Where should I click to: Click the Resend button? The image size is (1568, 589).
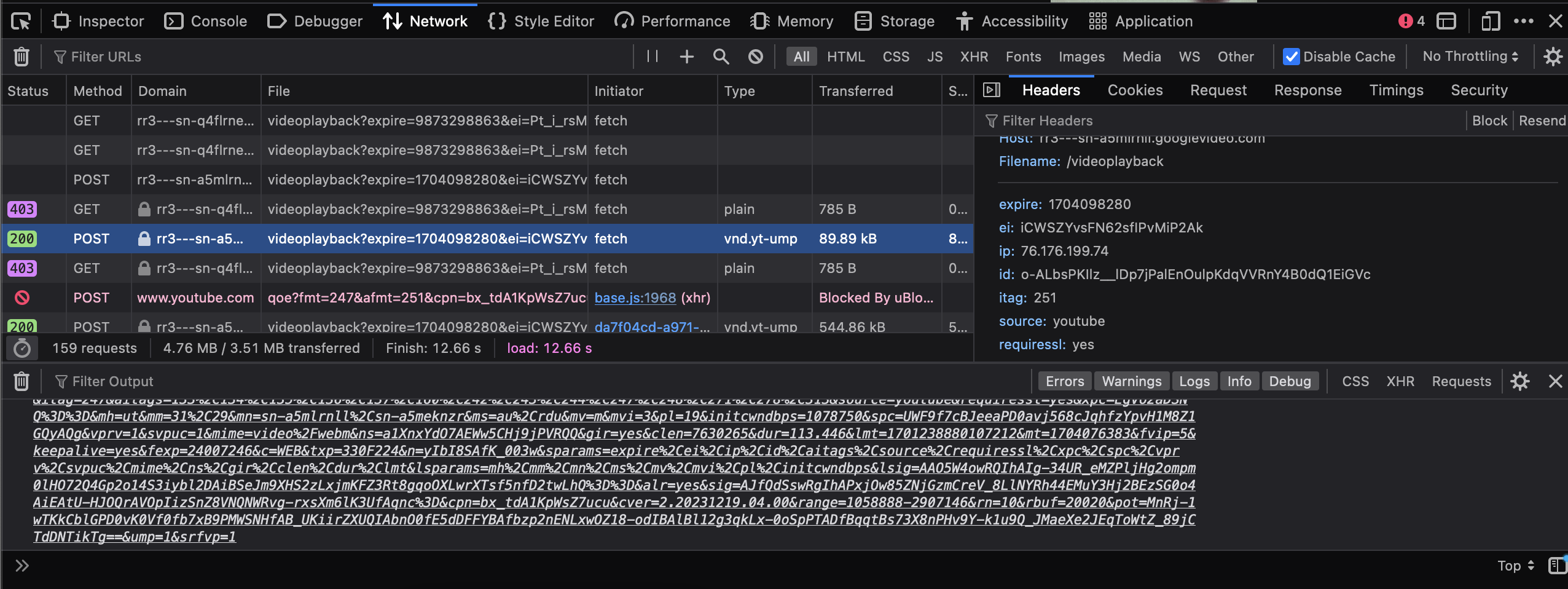[x=1542, y=121]
